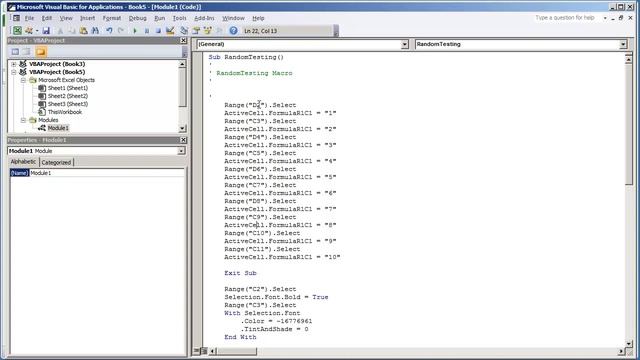The image size is (640, 360).
Task: Open the Insert menu
Action: point(87,18)
